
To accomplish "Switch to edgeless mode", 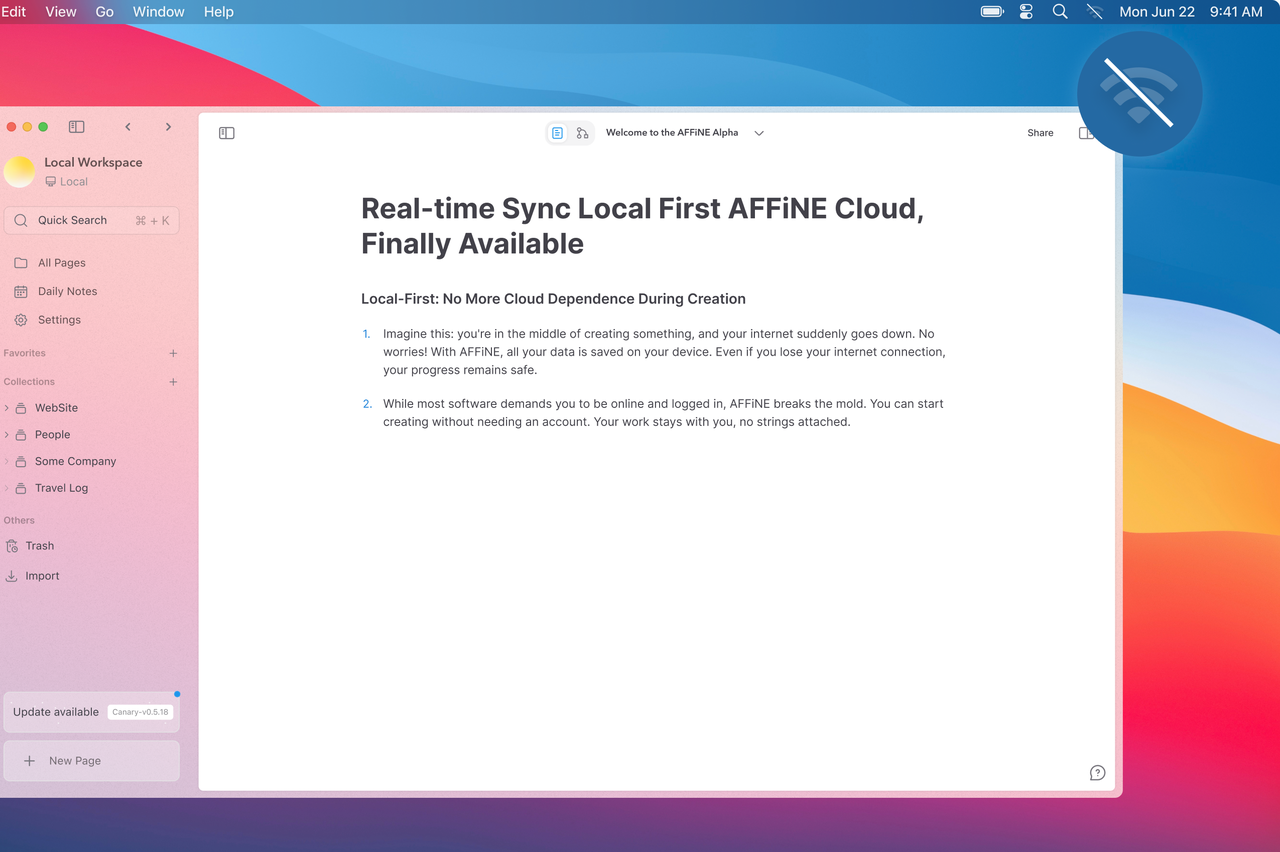I will (x=582, y=133).
